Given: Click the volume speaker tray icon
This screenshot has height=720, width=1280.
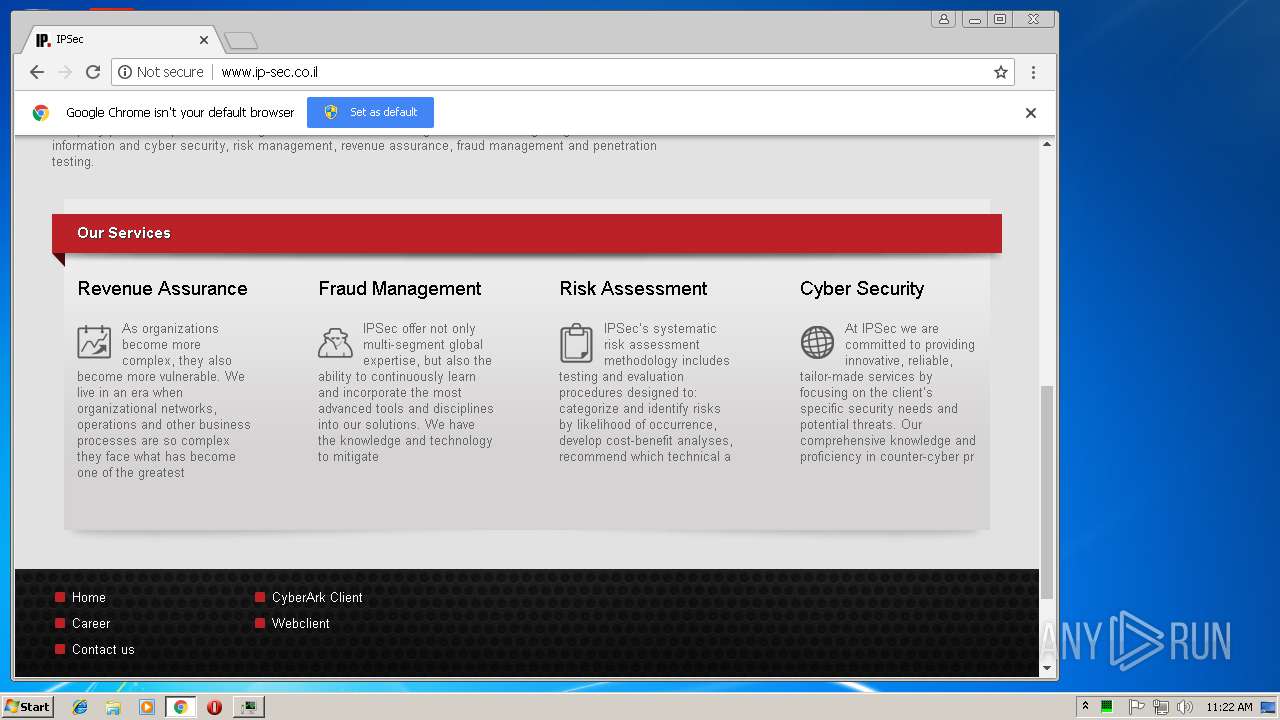Looking at the screenshot, I should (x=1185, y=707).
